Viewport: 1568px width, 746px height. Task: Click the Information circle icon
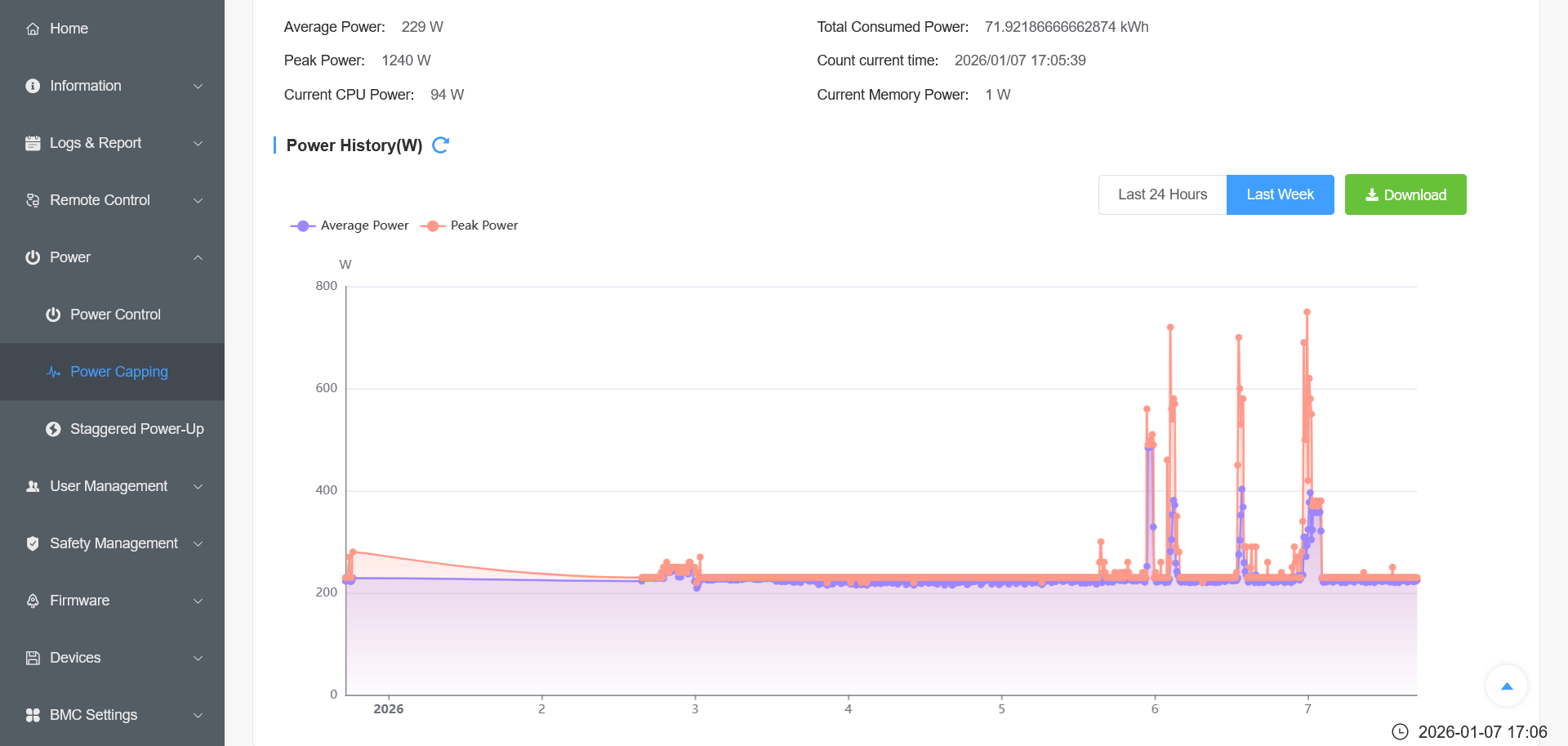(33, 86)
